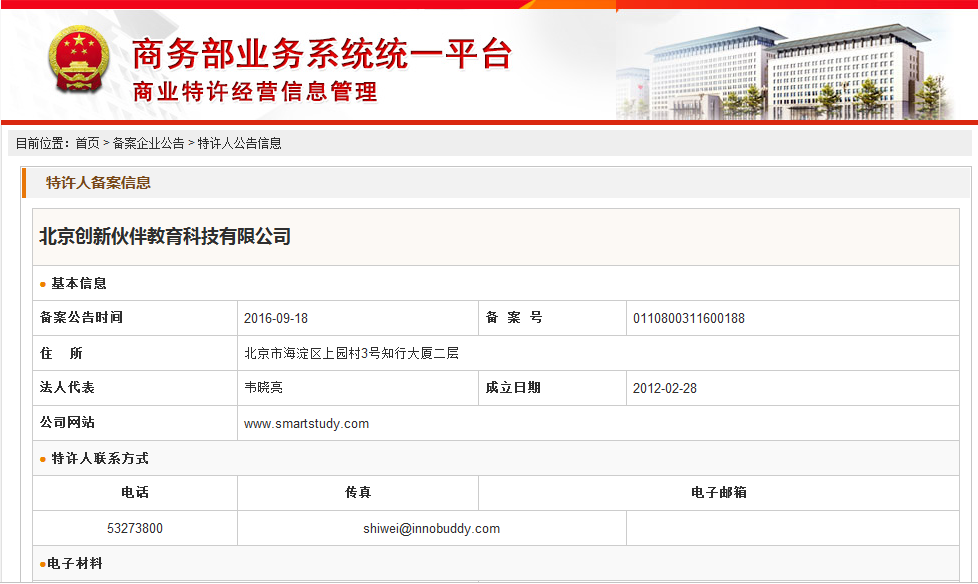Open the 首页 breadcrumb link
This screenshot has width=978, height=584.
(87, 143)
